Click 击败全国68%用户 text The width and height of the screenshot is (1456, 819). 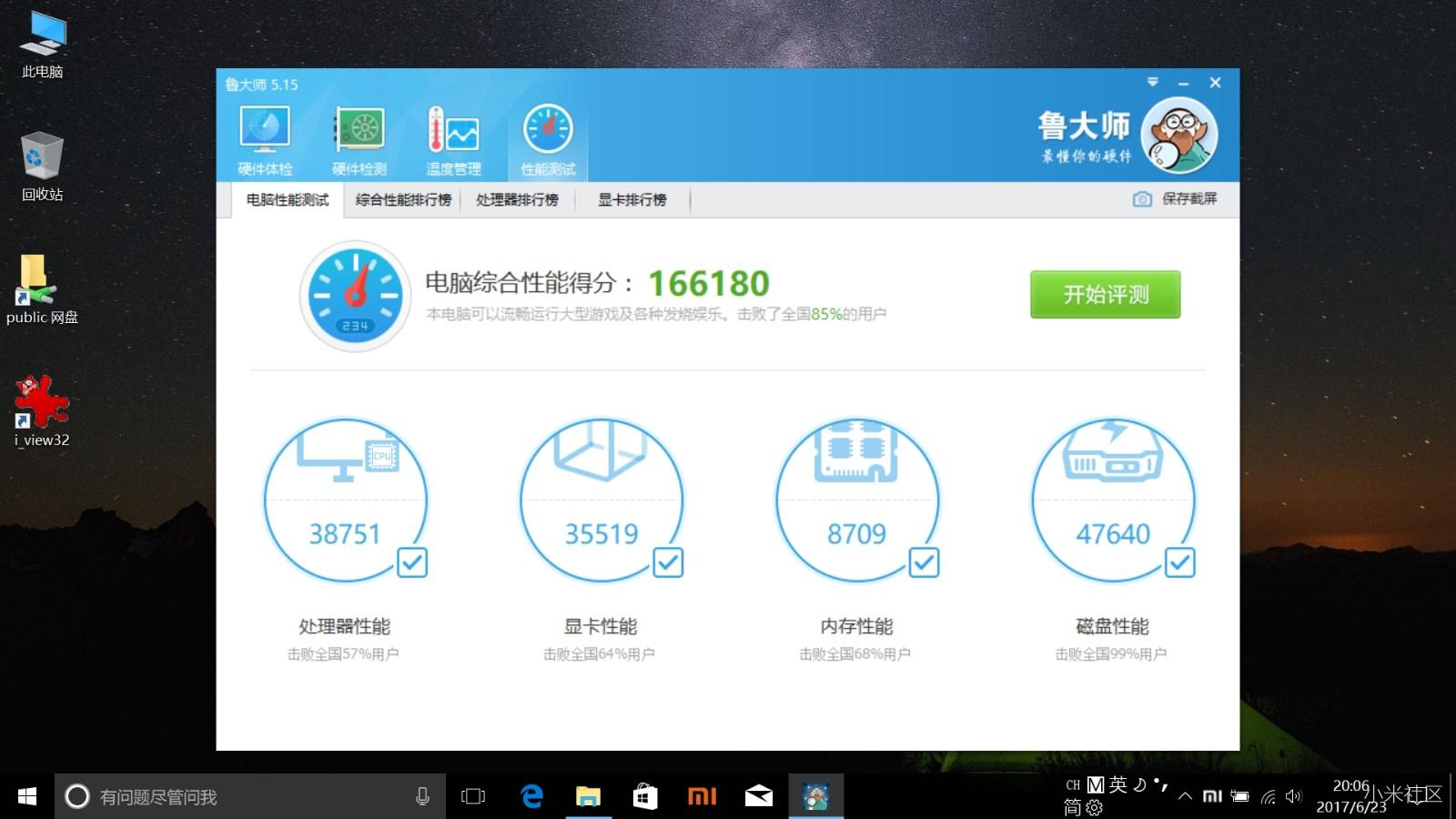coord(855,653)
